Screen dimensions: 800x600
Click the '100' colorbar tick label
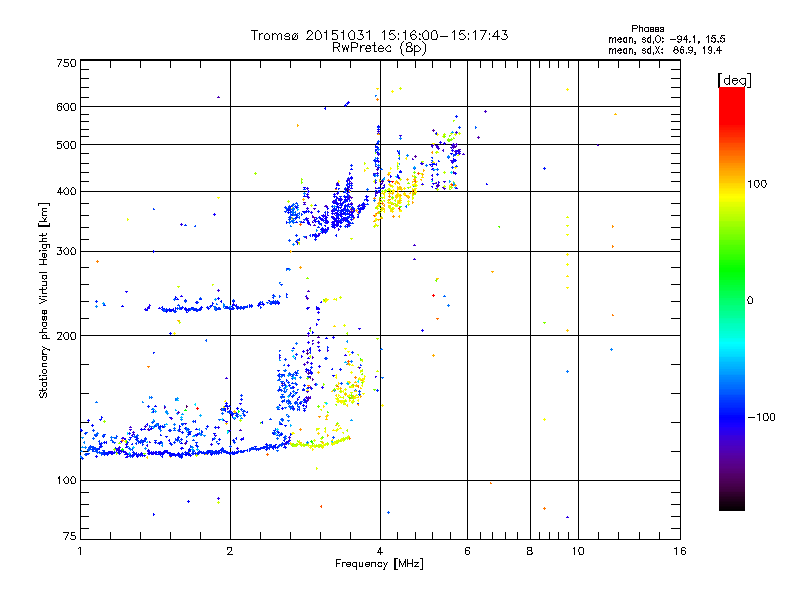757,184
